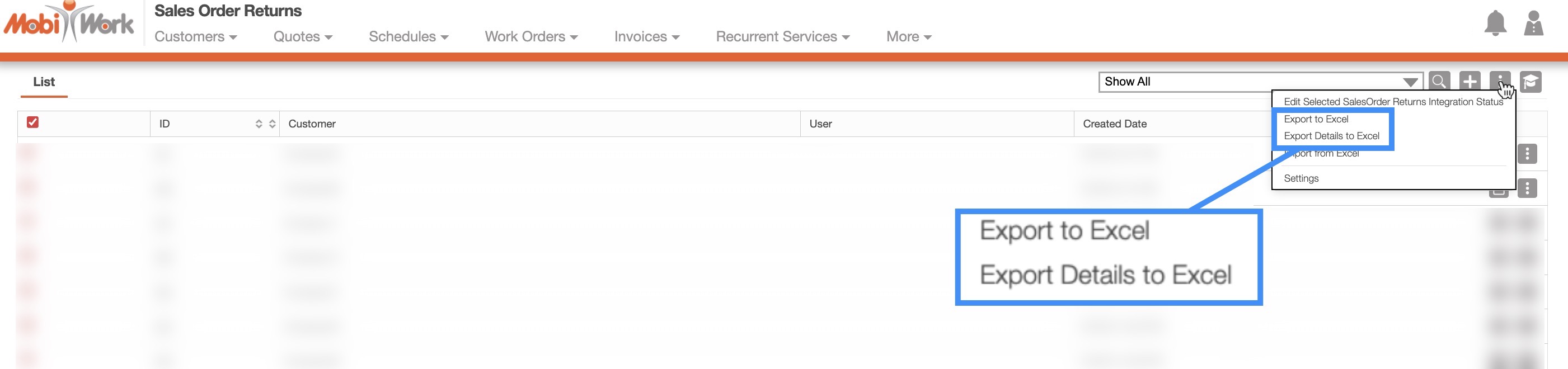This screenshot has width=1568, height=369.
Task: Uncheck the select-all checkbox in header
Action: pos(33,123)
